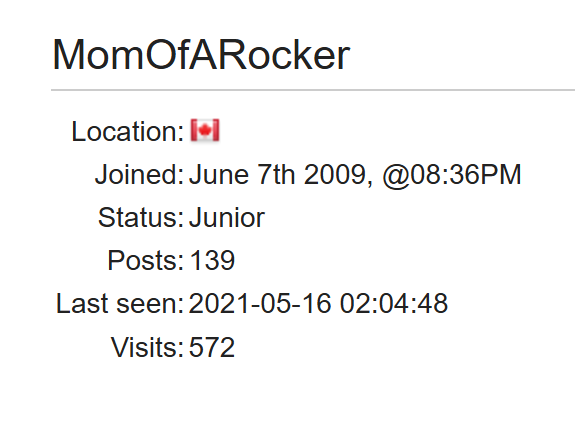Click the join time @08:36PM
Viewport: 575px width, 441px height.
coord(452,175)
